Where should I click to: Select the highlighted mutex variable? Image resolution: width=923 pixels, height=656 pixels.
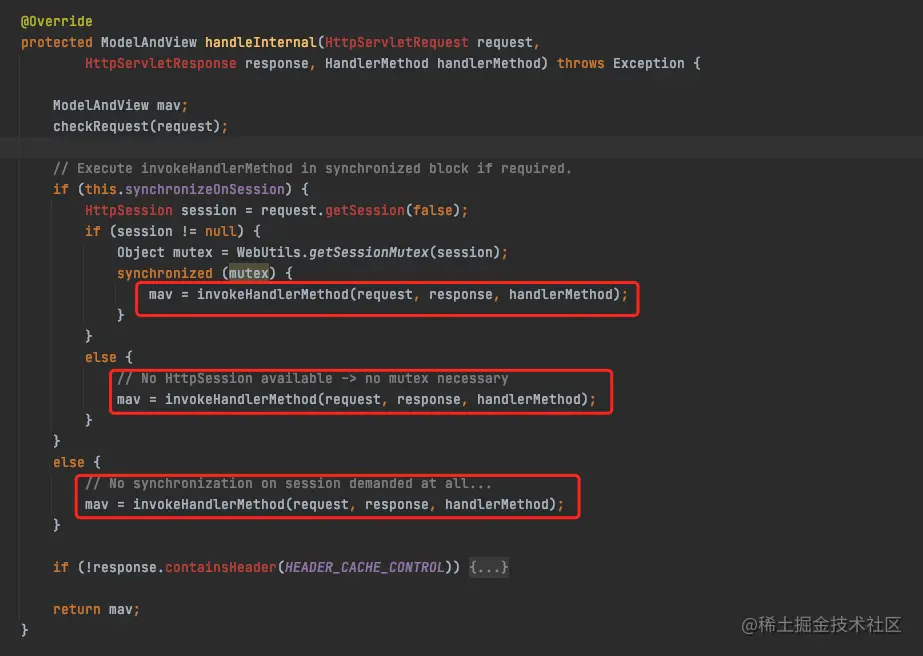(248, 272)
